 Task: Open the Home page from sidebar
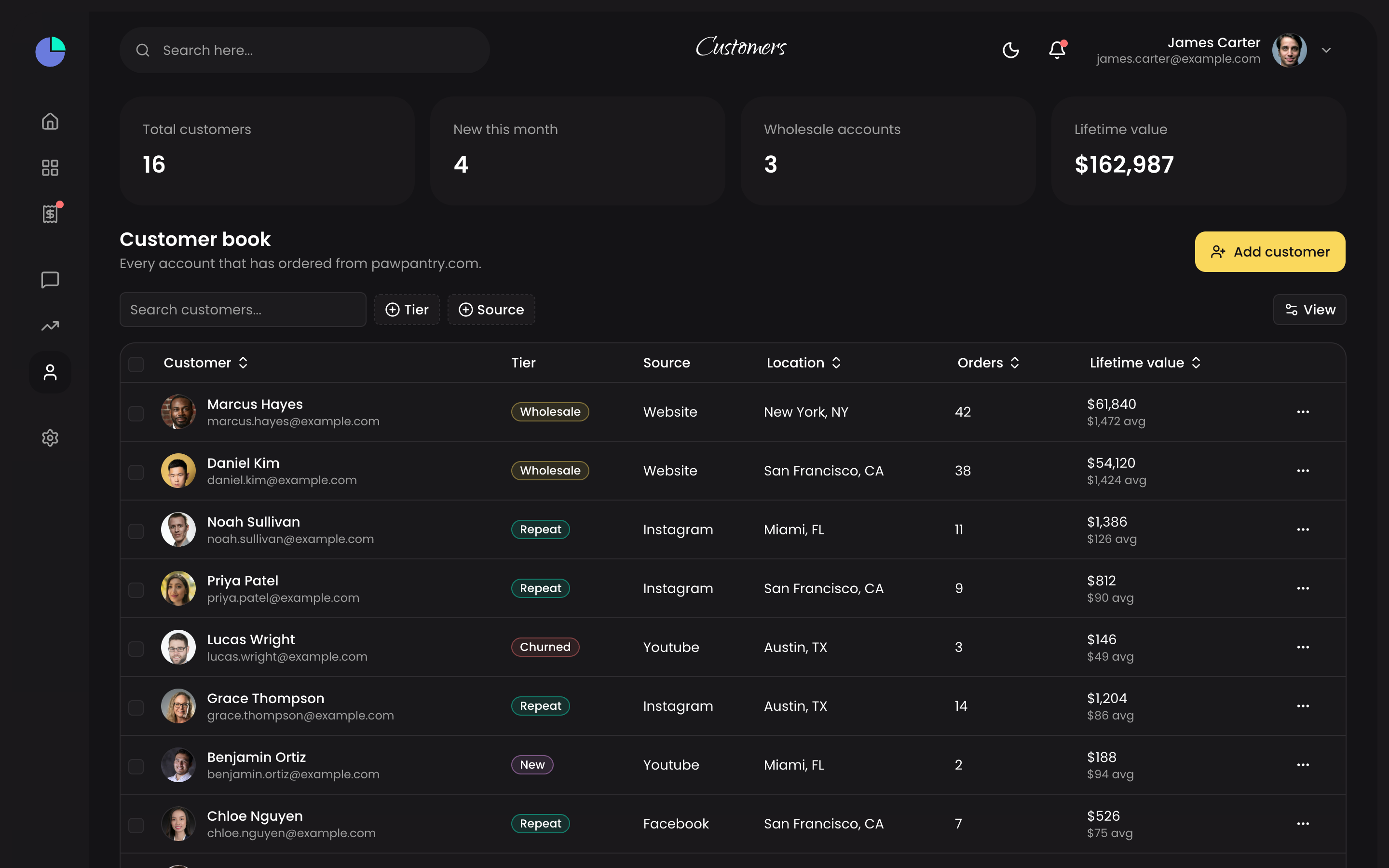pyautogui.click(x=50, y=121)
